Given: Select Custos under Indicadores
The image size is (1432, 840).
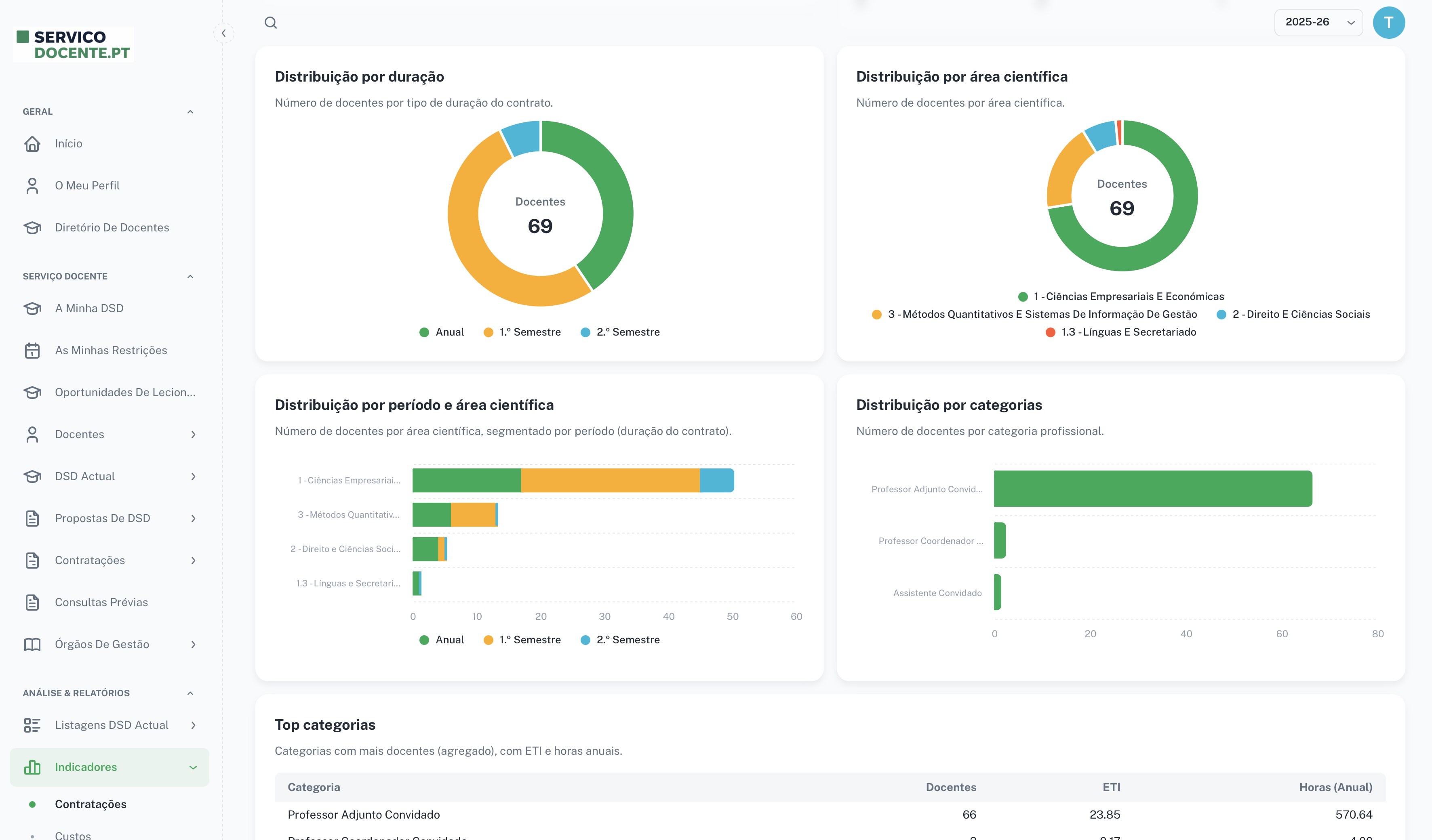Looking at the screenshot, I should [73, 835].
